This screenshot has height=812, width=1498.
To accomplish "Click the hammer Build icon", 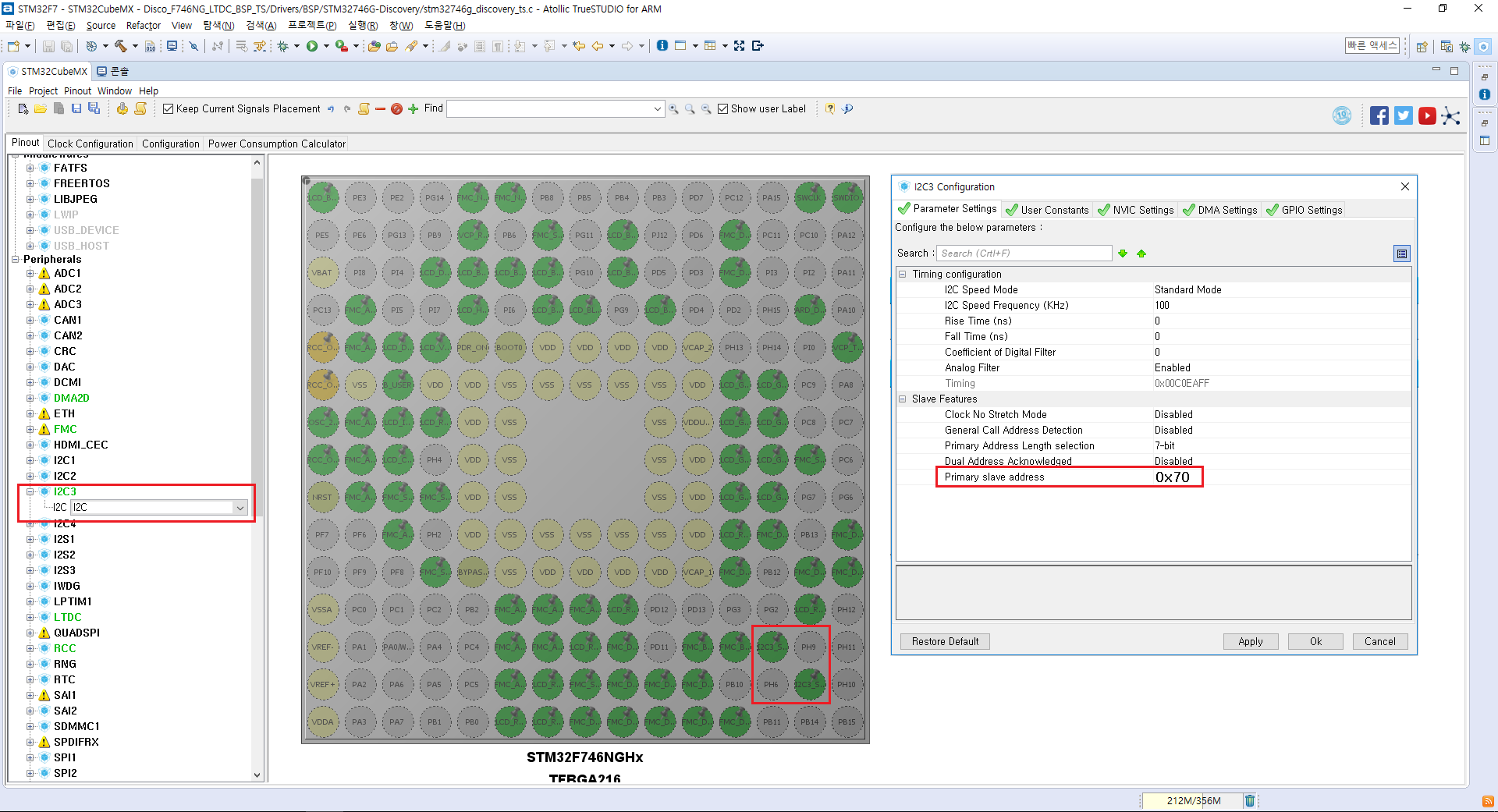I will (x=120, y=46).
